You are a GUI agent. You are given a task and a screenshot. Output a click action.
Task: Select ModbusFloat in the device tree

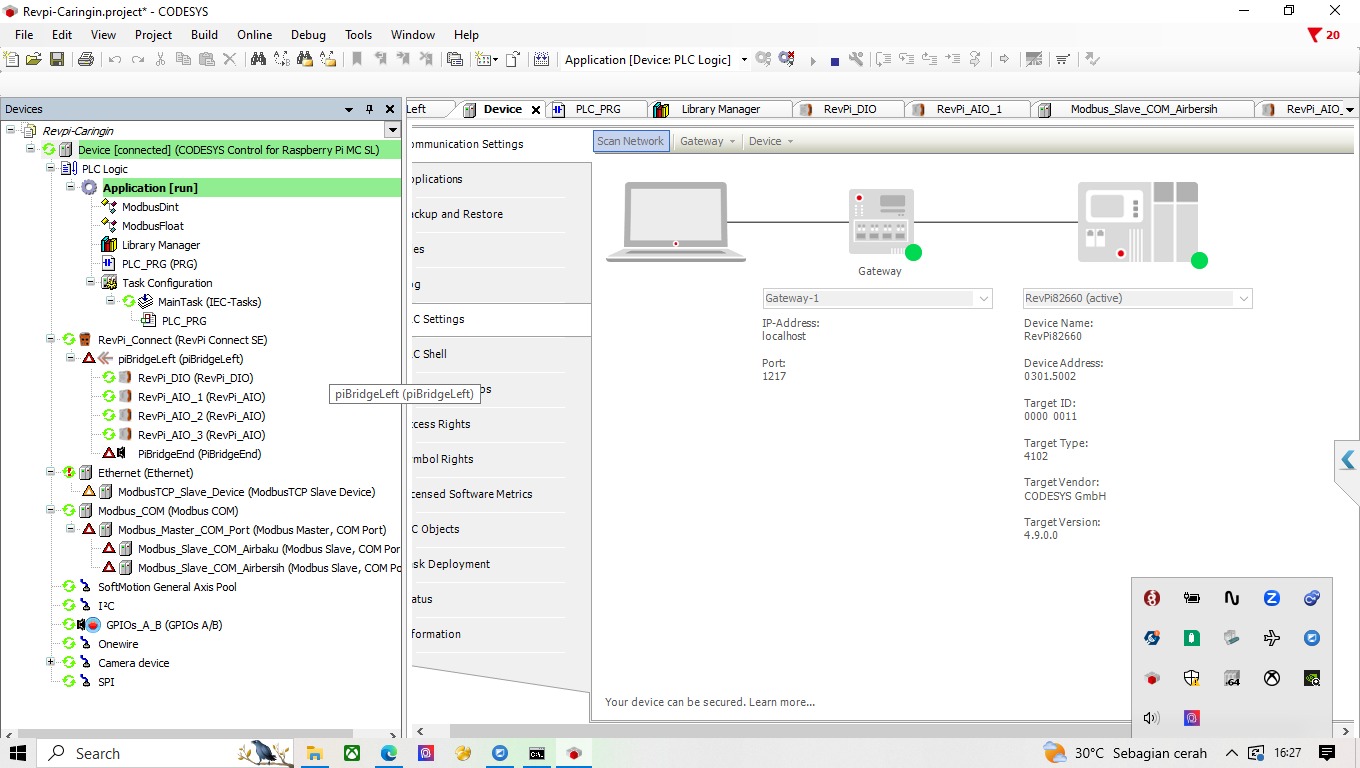tap(153, 226)
